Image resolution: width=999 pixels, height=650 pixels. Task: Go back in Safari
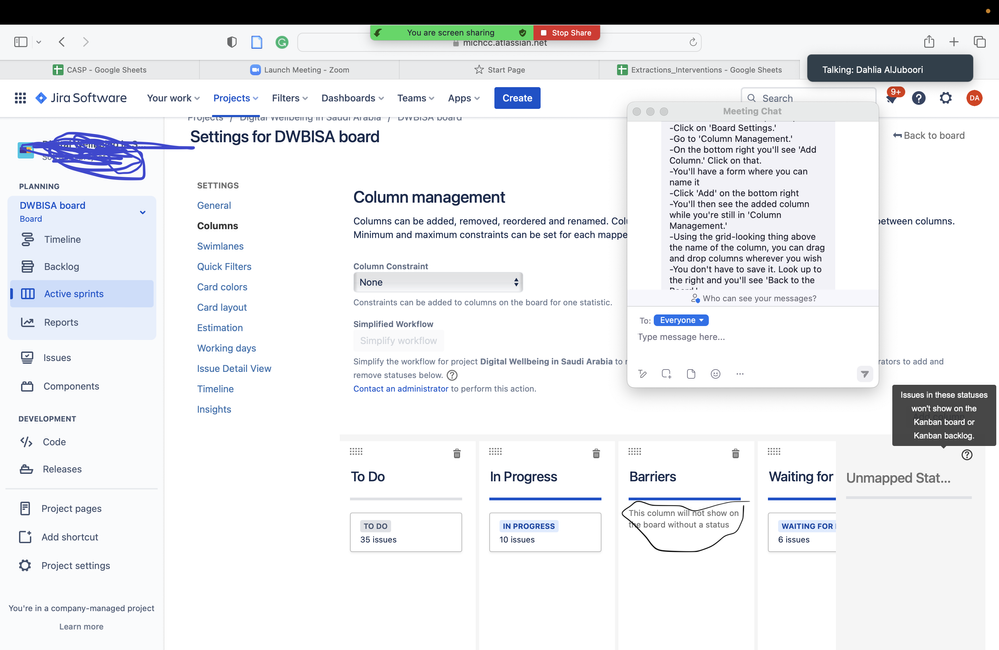pyautogui.click(x=62, y=42)
